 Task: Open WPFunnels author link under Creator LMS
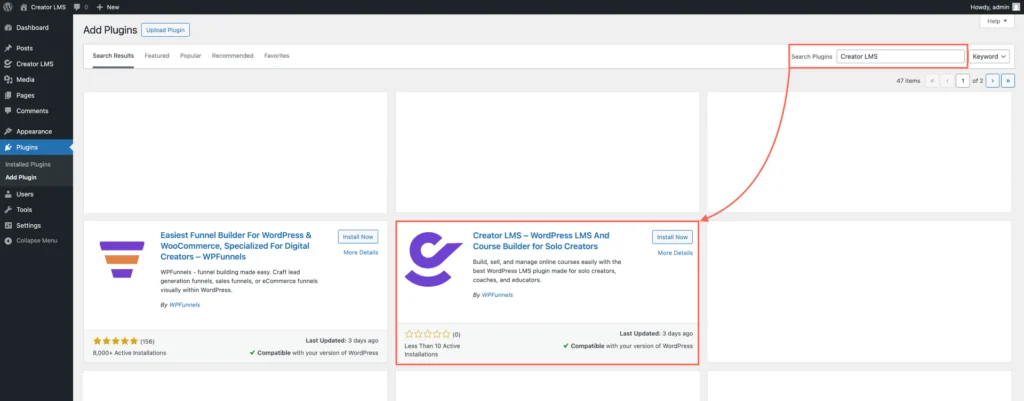pos(497,295)
